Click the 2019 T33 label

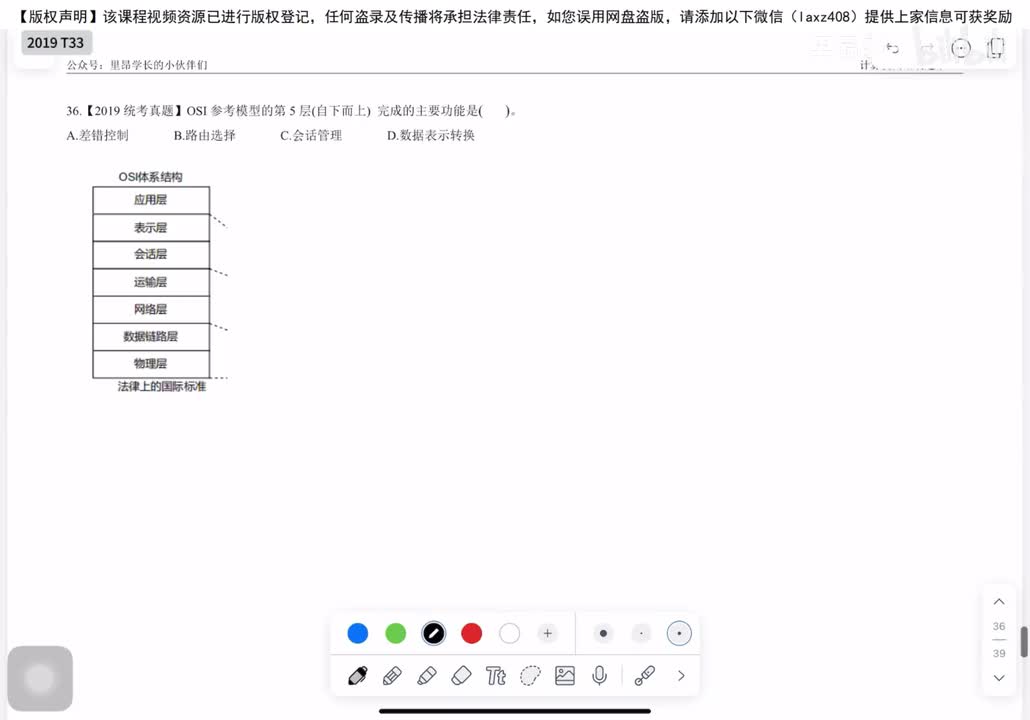(56, 43)
